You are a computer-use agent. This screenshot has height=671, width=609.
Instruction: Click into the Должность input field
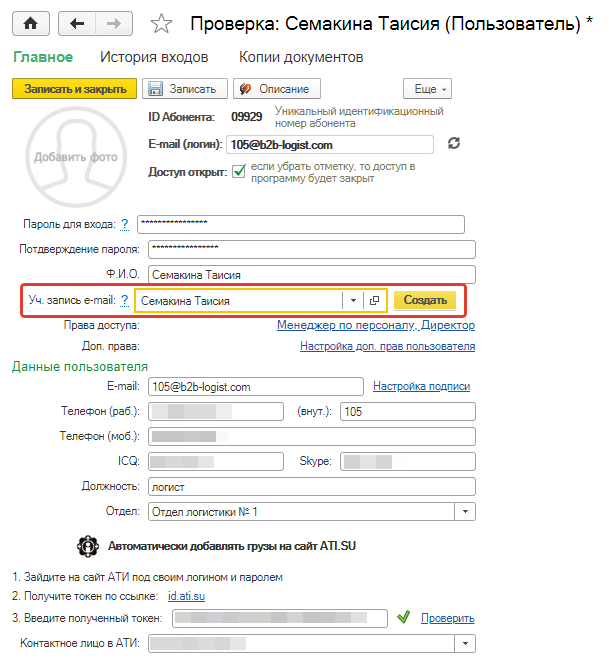pyautogui.click(x=312, y=487)
